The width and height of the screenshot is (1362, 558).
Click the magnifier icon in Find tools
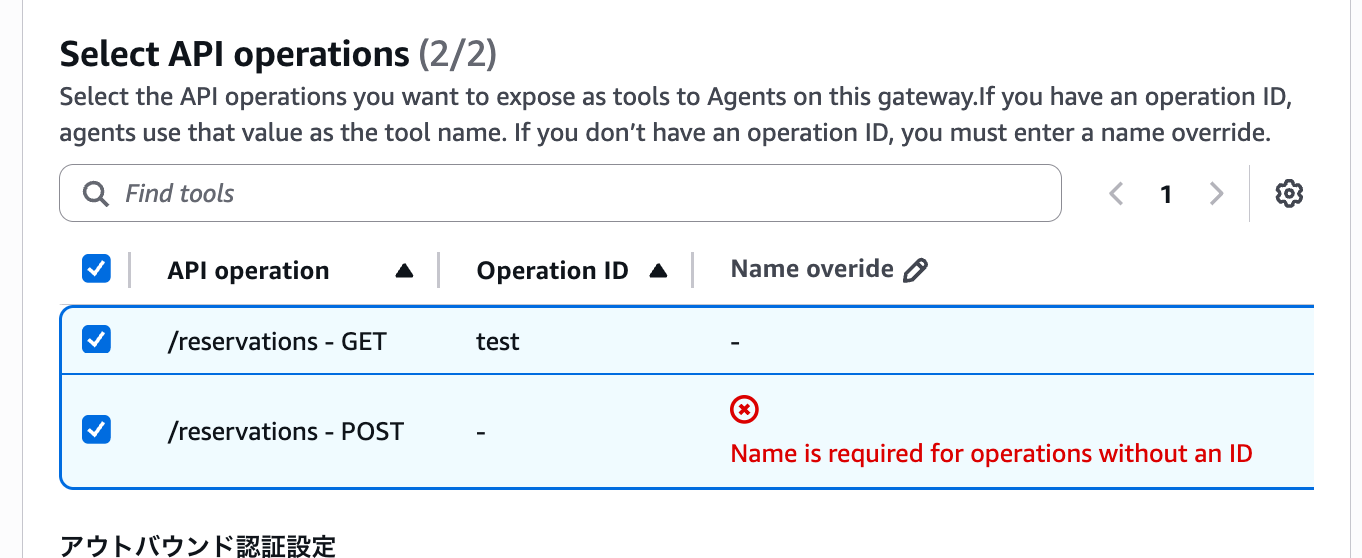click(x=95, y=193)
